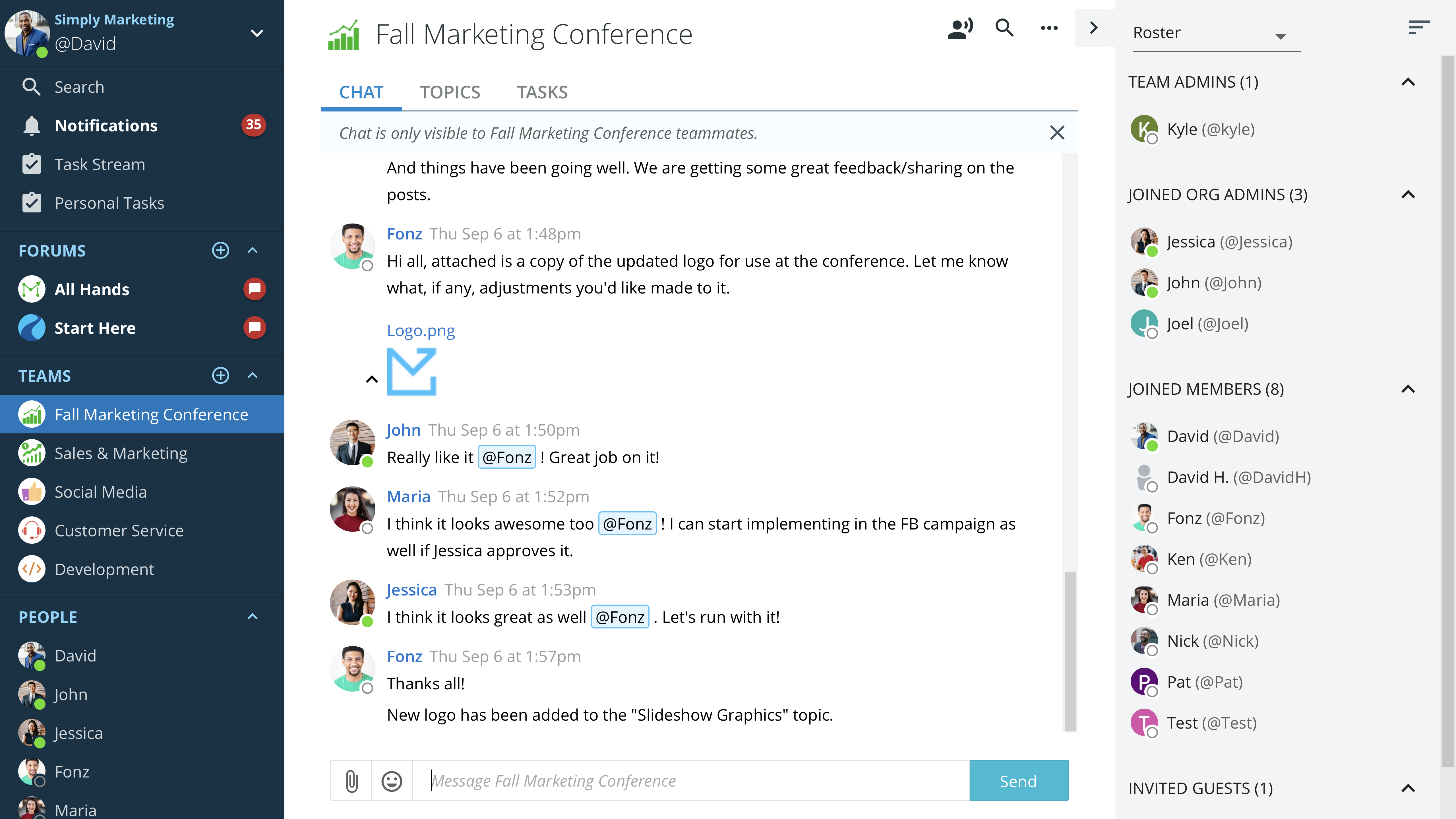Dismiss the chat visibility notice
The height and width of the screenshot is (819, 1456).
1057,133
